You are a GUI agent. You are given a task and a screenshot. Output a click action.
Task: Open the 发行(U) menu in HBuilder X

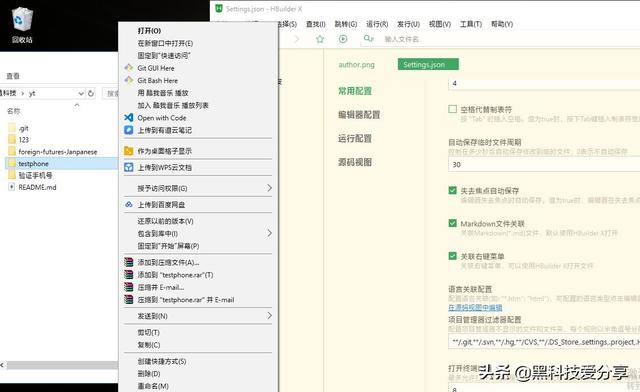click(408, 24)
